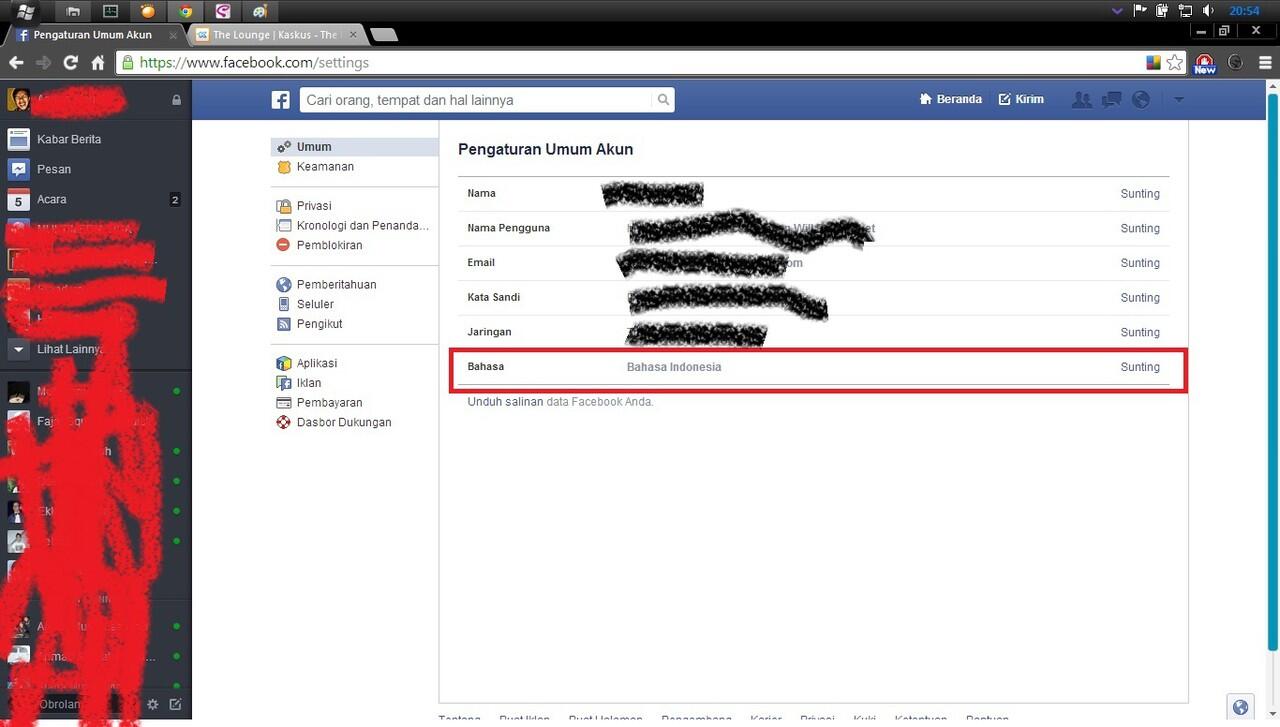Click the Facebook logo
Screen dimensions: 1280x727
(281, 100)
